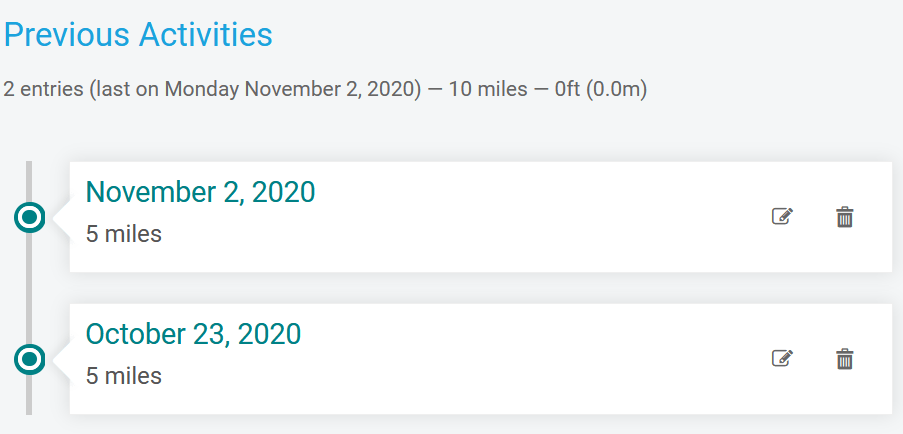Click the October 23 card pointer arrow
The image size is (903, 434).
[x=61, y=359]
